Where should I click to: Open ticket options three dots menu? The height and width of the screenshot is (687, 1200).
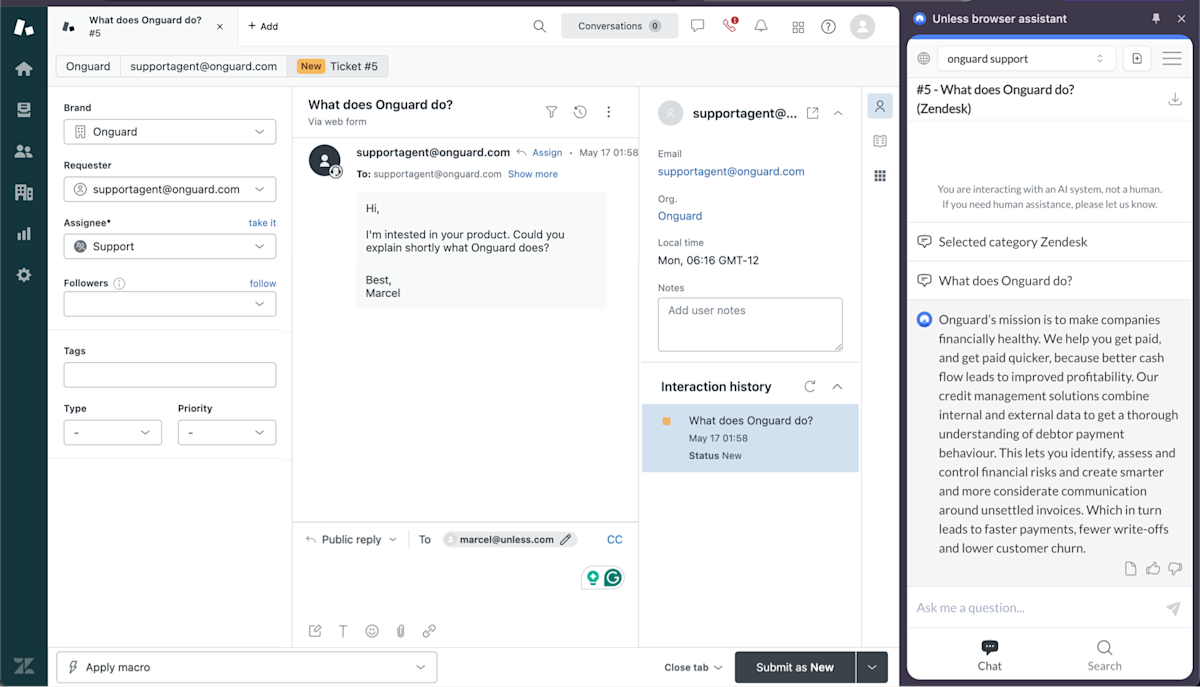click(x=608, y=112)
